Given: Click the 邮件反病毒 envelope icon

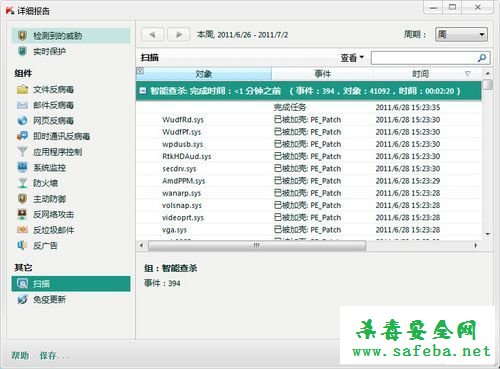Looking at the screenshot, I should pyautogui.click(x=22, y=105).
